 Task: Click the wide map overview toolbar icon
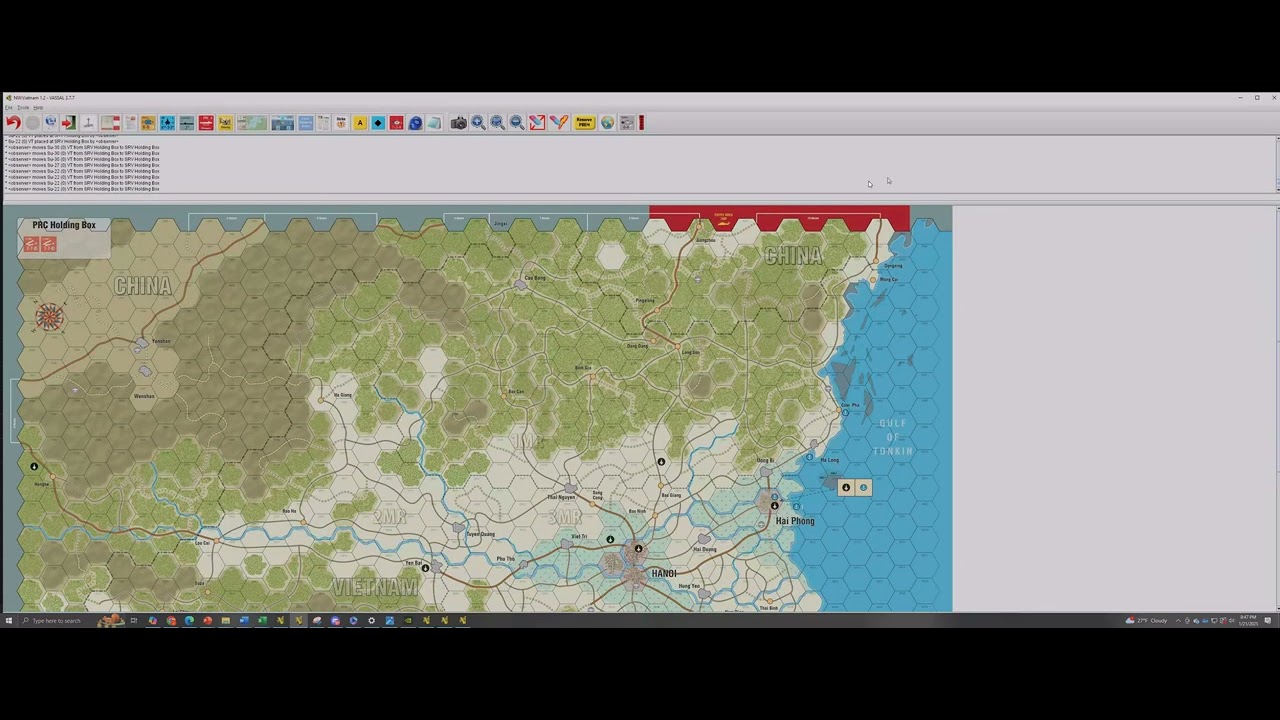(x=252, y=122)
